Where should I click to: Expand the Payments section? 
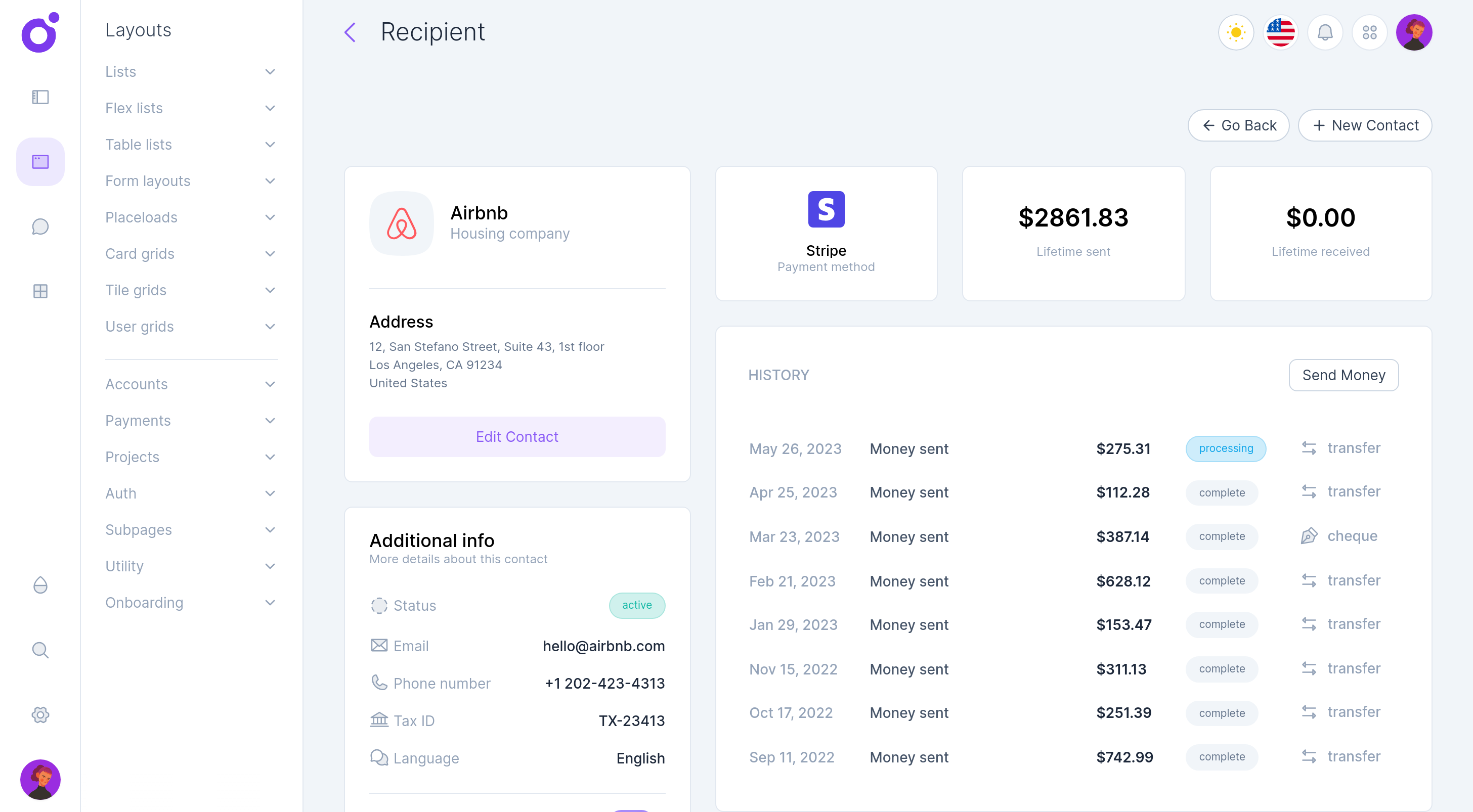click(x=190, y=421)
